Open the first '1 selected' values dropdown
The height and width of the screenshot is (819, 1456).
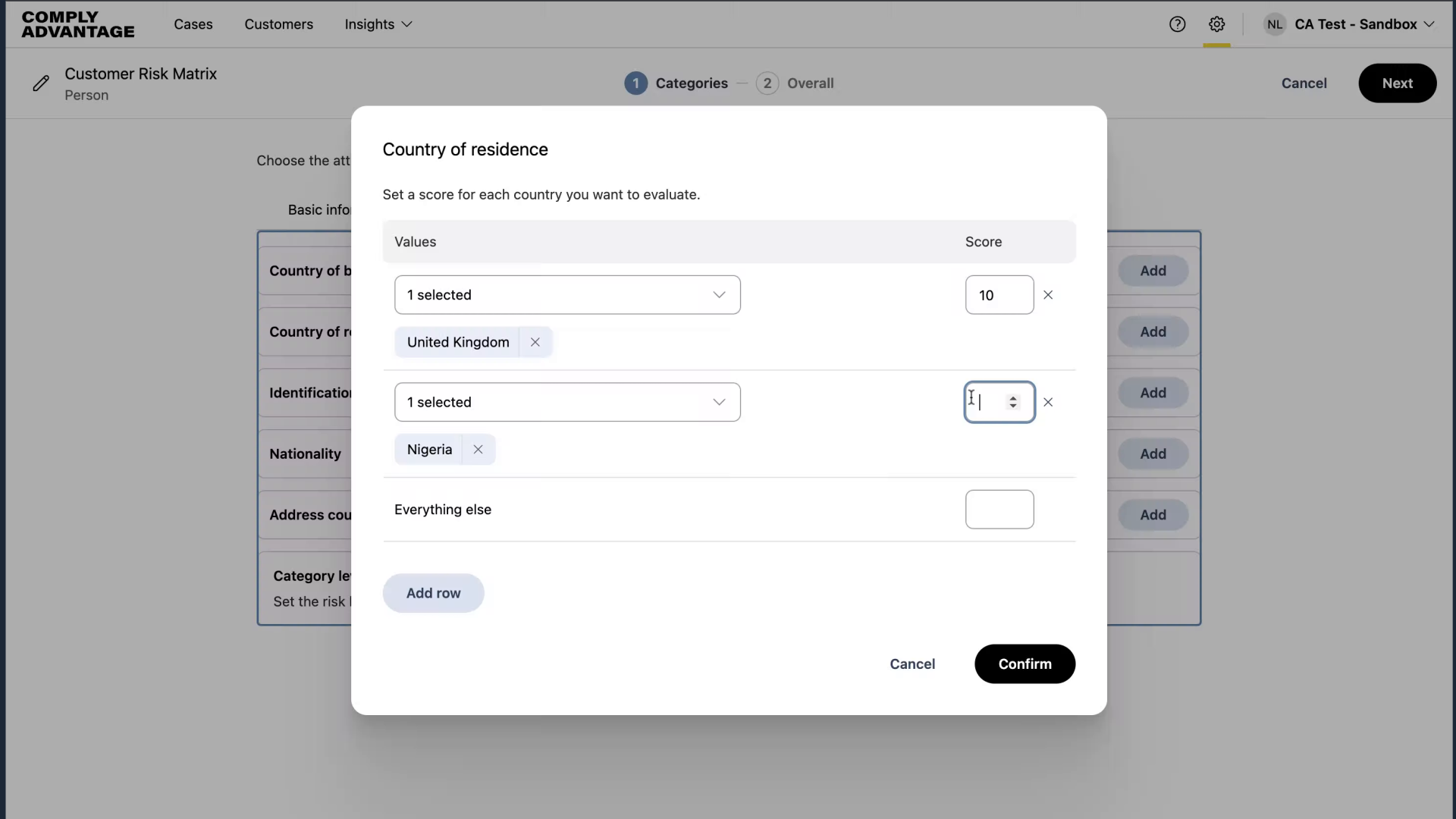pos(567,294)
